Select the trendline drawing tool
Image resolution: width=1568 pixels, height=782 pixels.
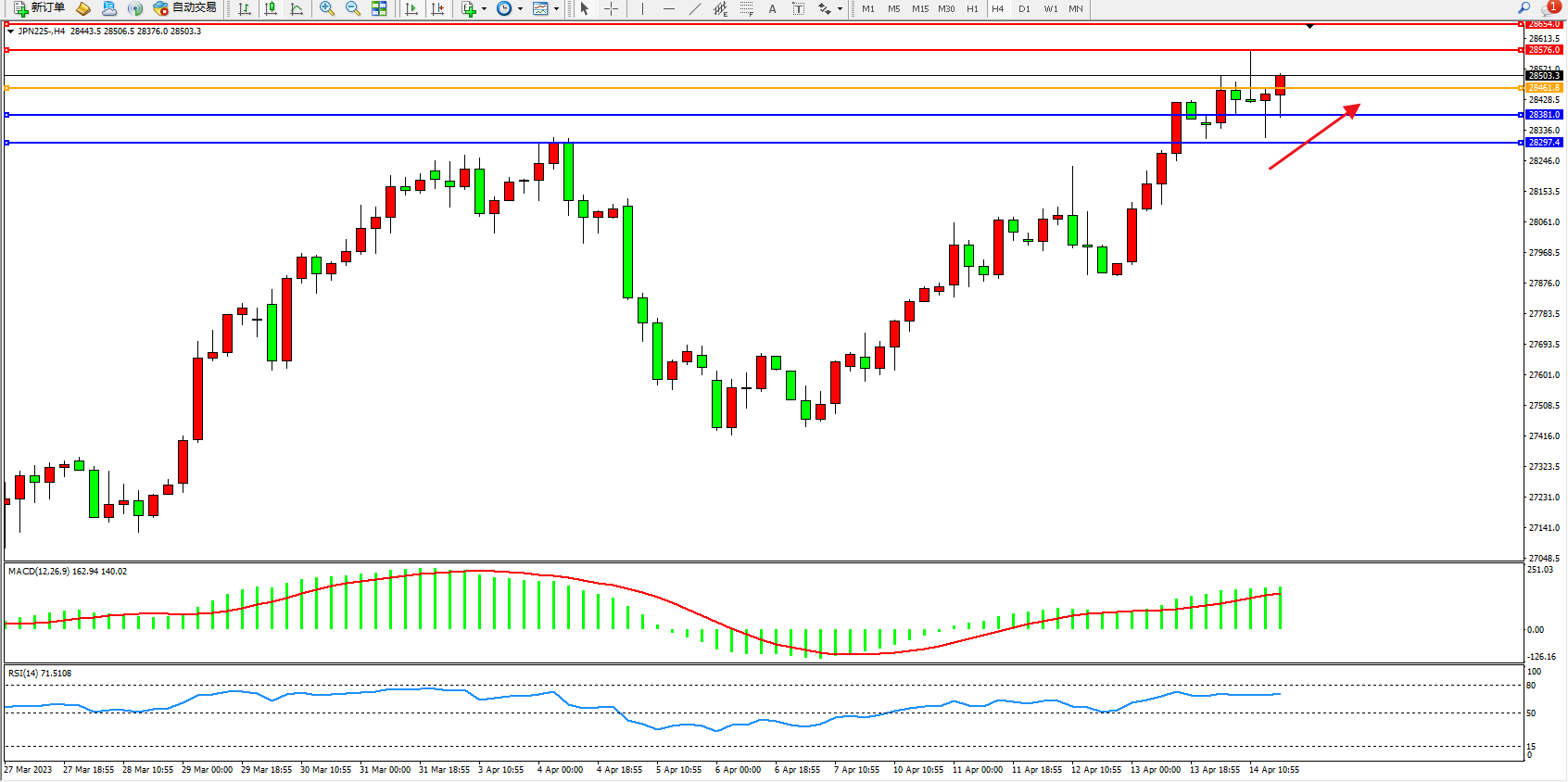point(695,8)
